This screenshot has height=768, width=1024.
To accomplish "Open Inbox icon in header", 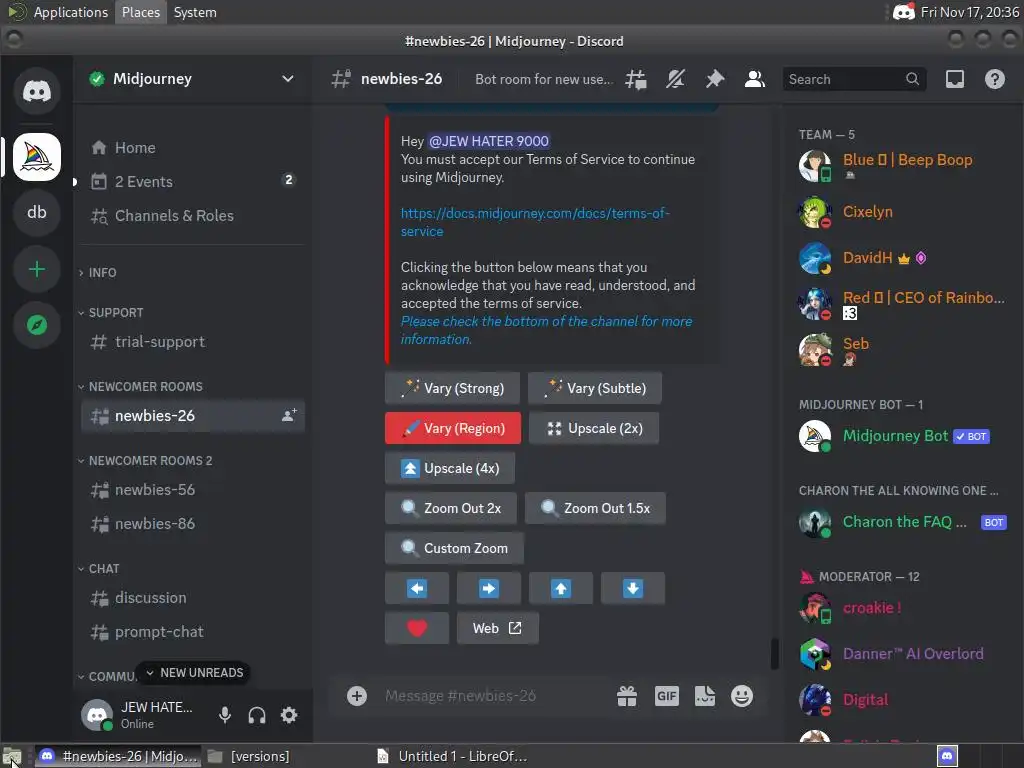I will pos(955,79).
